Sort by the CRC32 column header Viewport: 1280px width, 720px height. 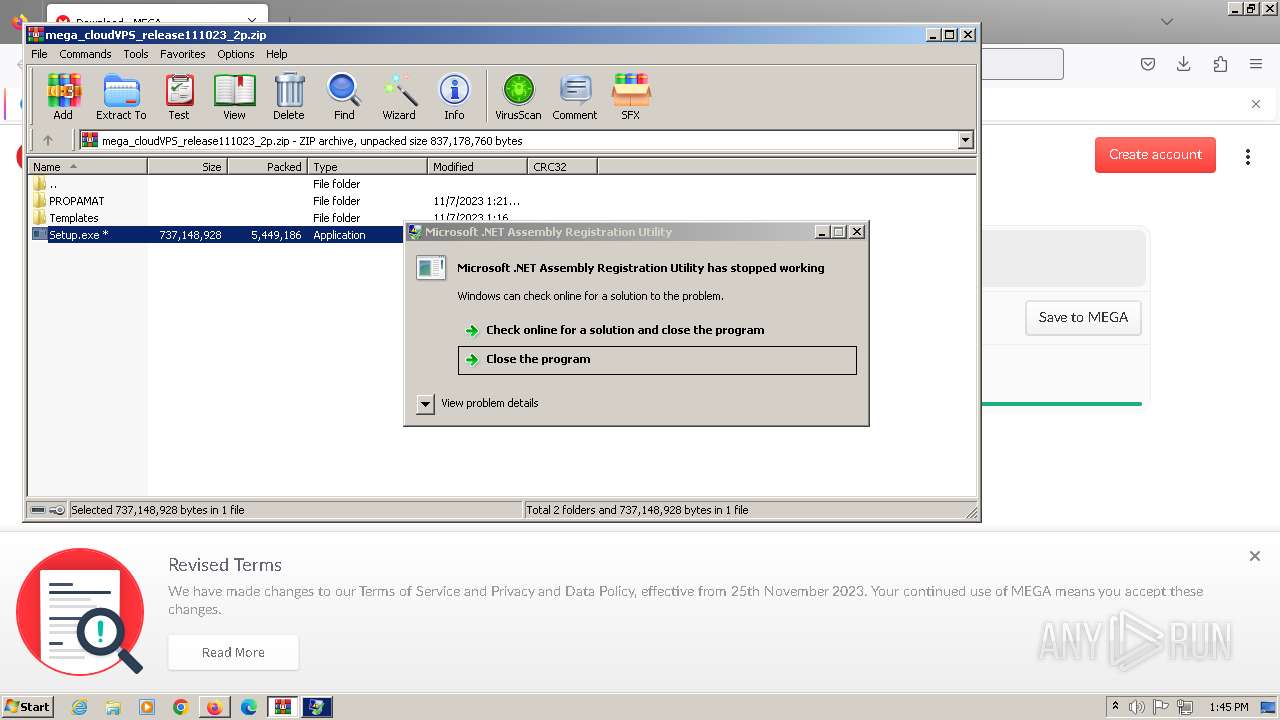(563, 167)
